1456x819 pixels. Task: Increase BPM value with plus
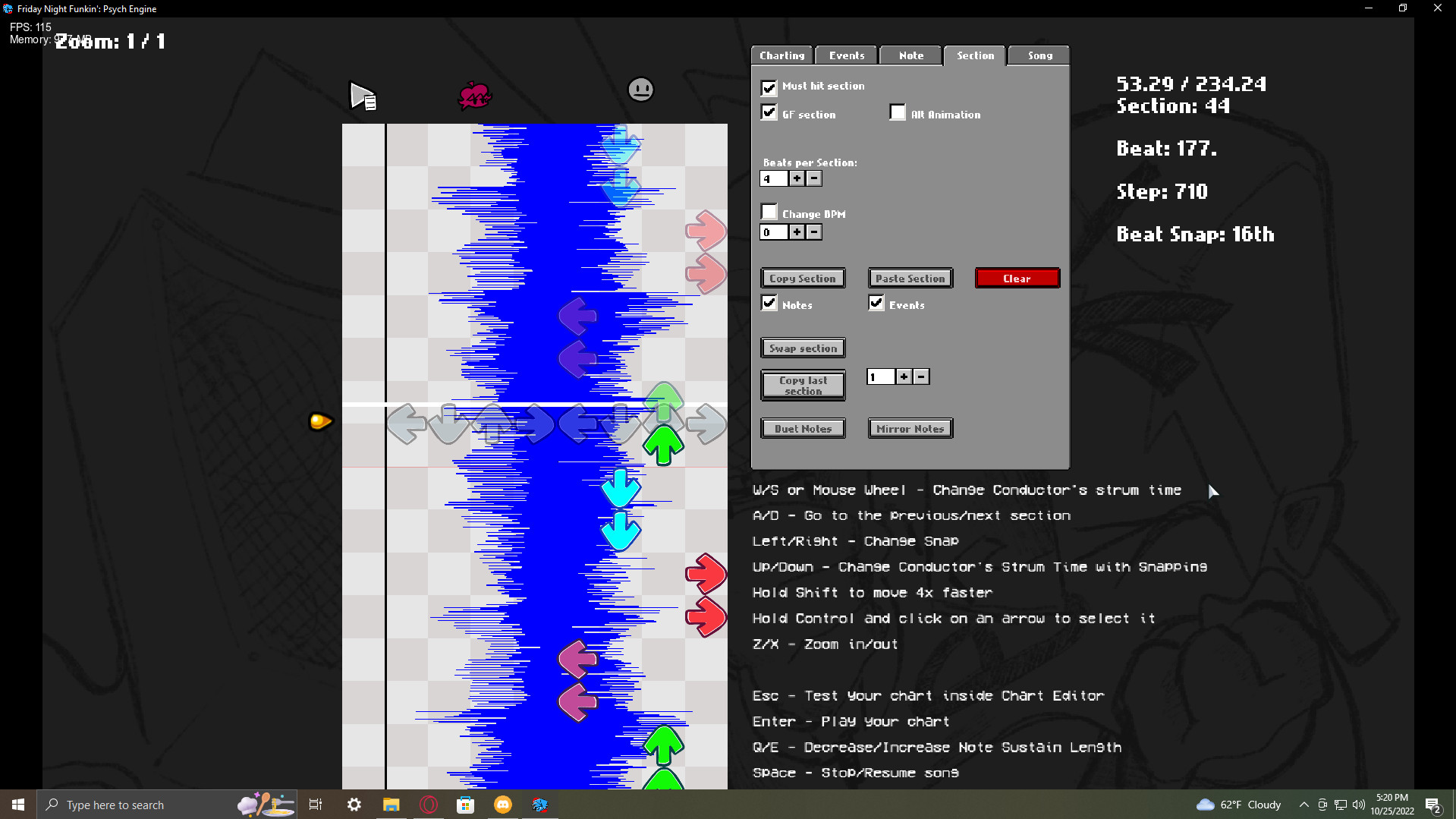(x=797, y=232)
